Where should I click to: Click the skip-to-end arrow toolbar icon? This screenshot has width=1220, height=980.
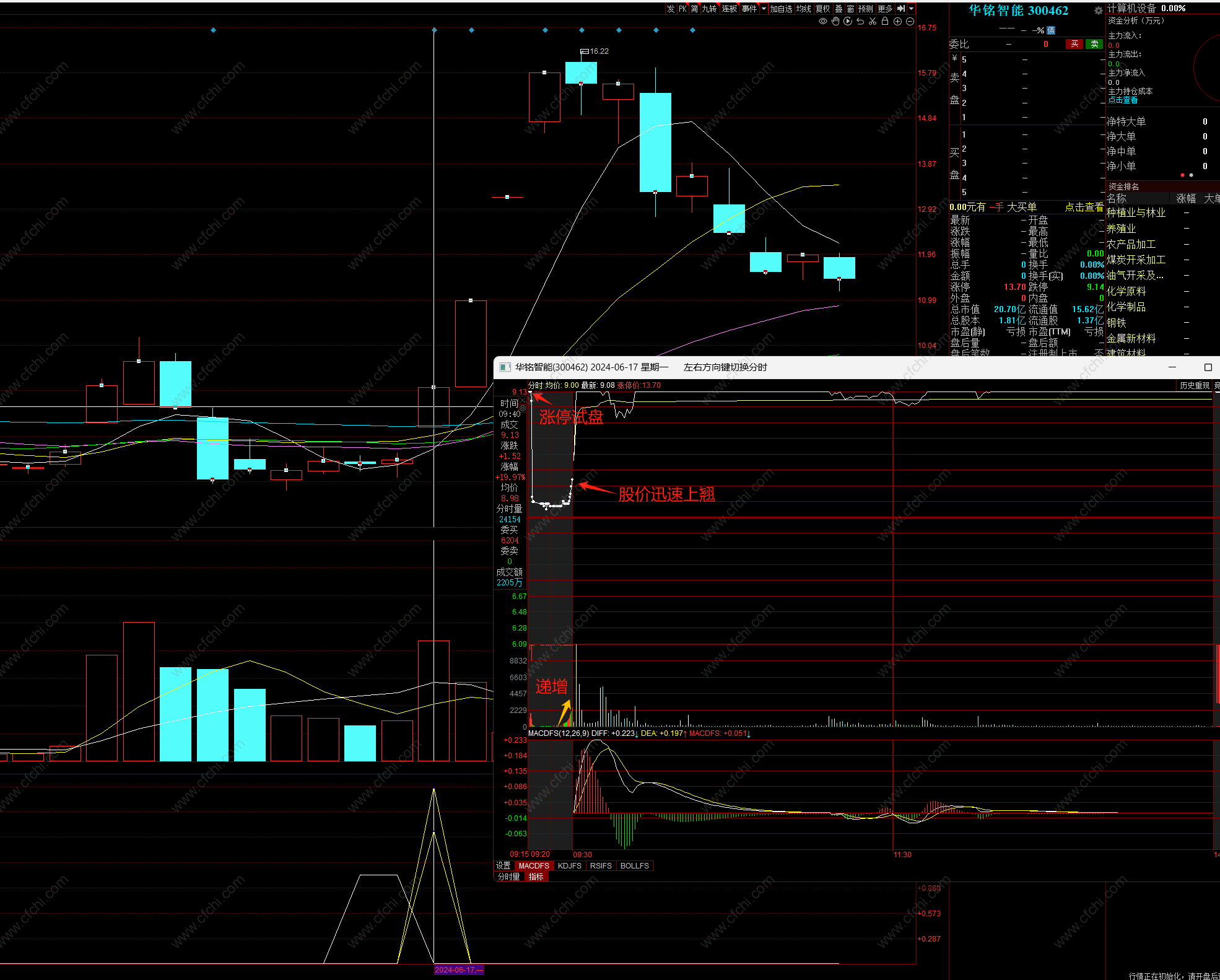(x=901, y=9)
